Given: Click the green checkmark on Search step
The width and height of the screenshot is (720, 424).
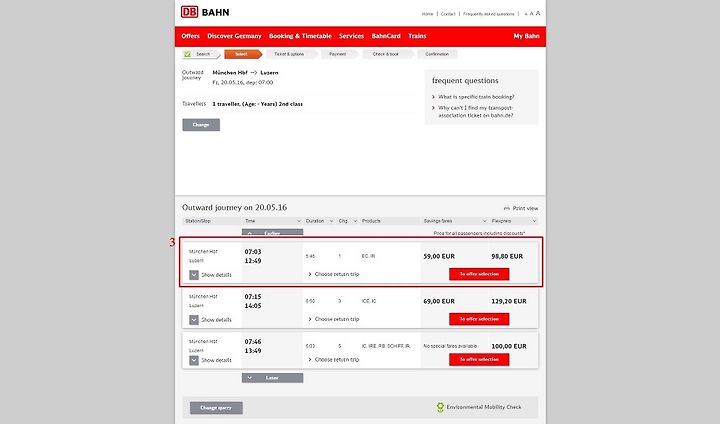Looking at the screenshot, I should [x=187, y=54].
